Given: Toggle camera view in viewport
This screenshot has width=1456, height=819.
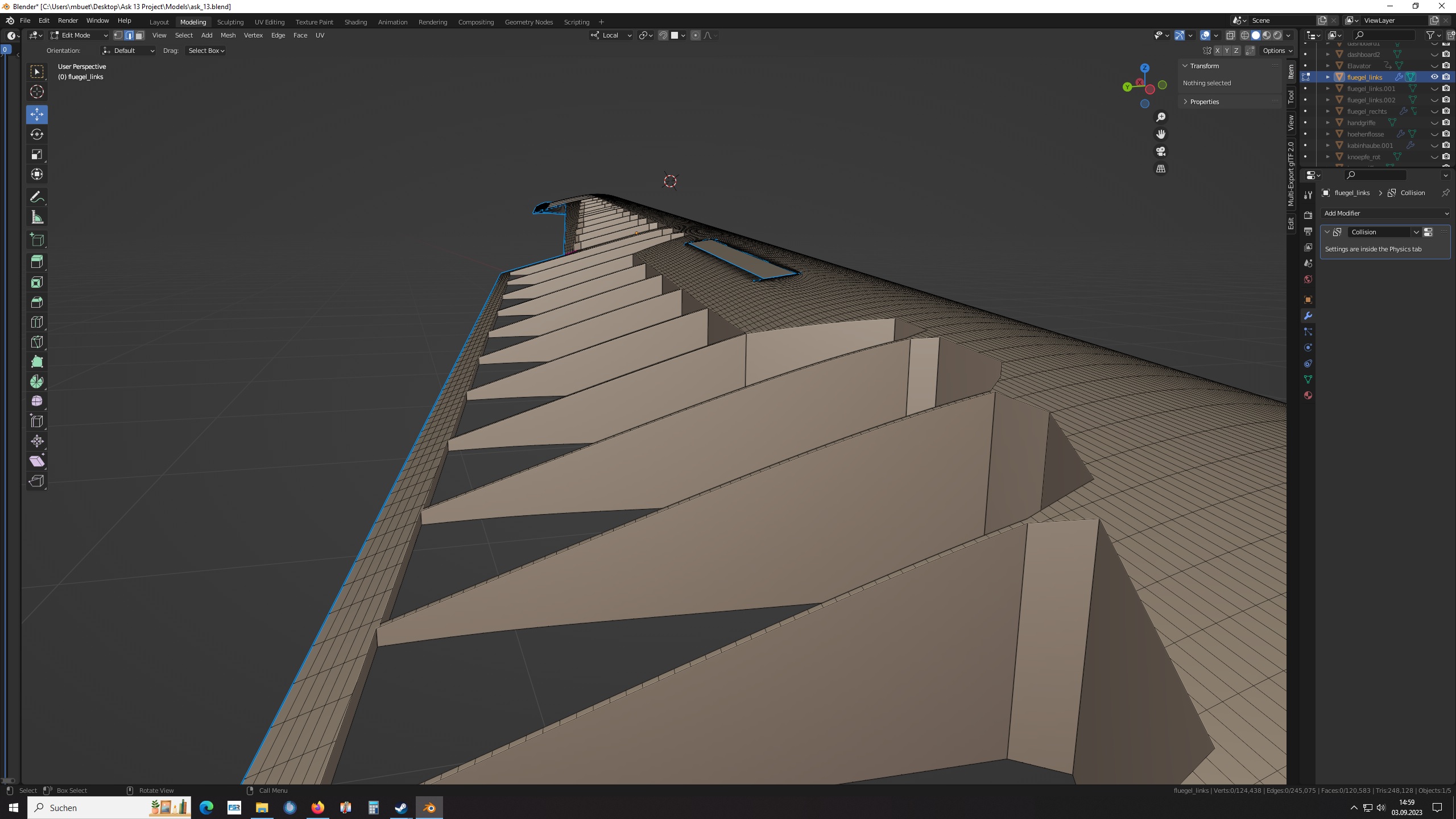Looking at the screenshot, I should [x=1161, y=151].
